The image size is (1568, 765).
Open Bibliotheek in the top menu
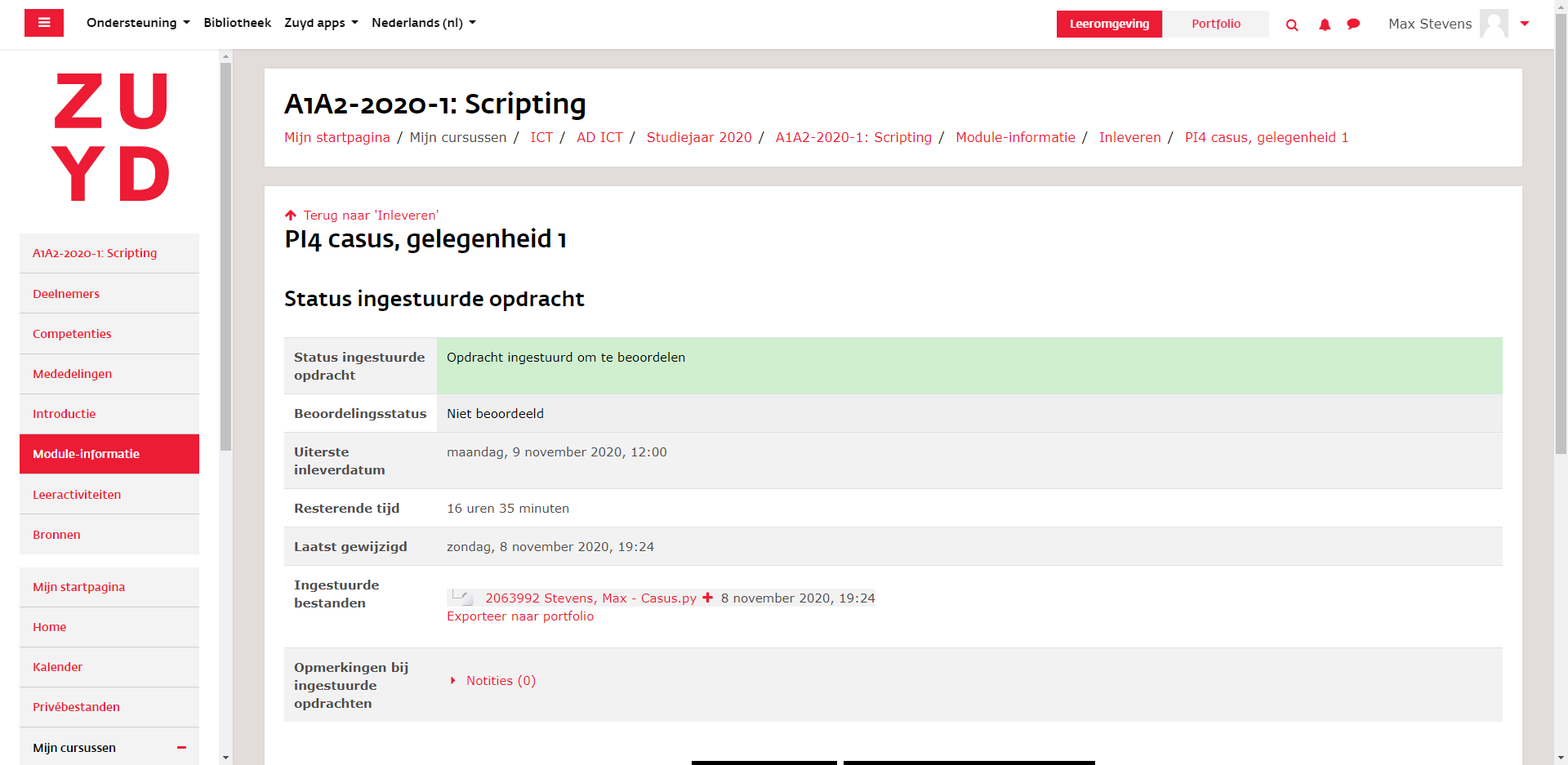237,23
